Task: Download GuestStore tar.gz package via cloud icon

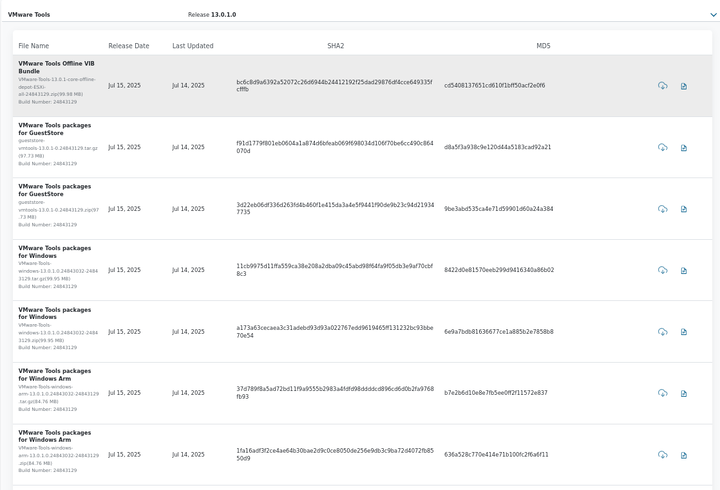Action: coord(663,147)
